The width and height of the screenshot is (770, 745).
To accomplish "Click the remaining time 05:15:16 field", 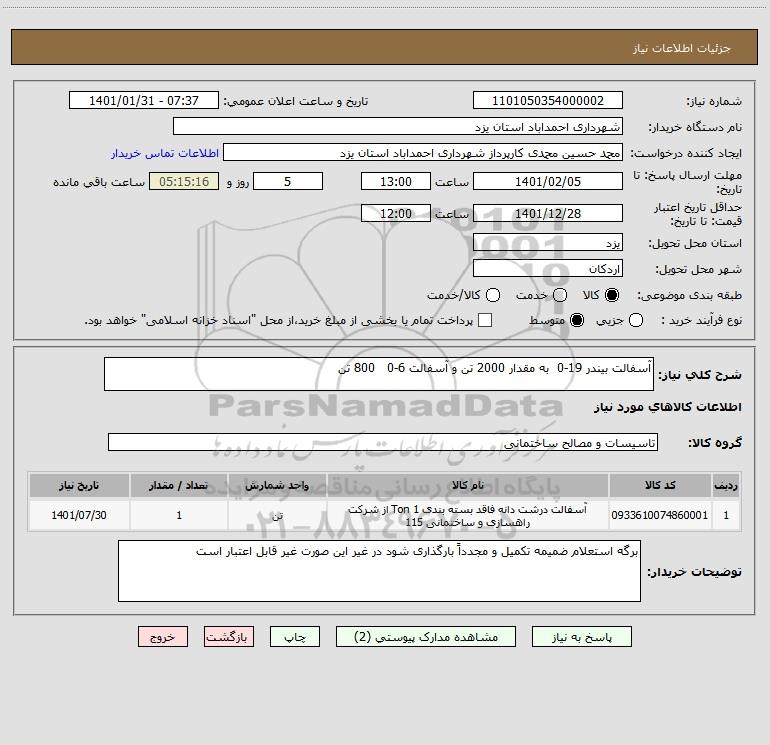I will (184, 181).
